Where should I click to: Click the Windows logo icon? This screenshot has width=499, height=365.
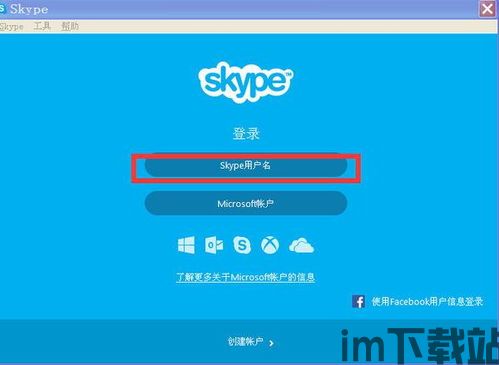pos(186,245)
